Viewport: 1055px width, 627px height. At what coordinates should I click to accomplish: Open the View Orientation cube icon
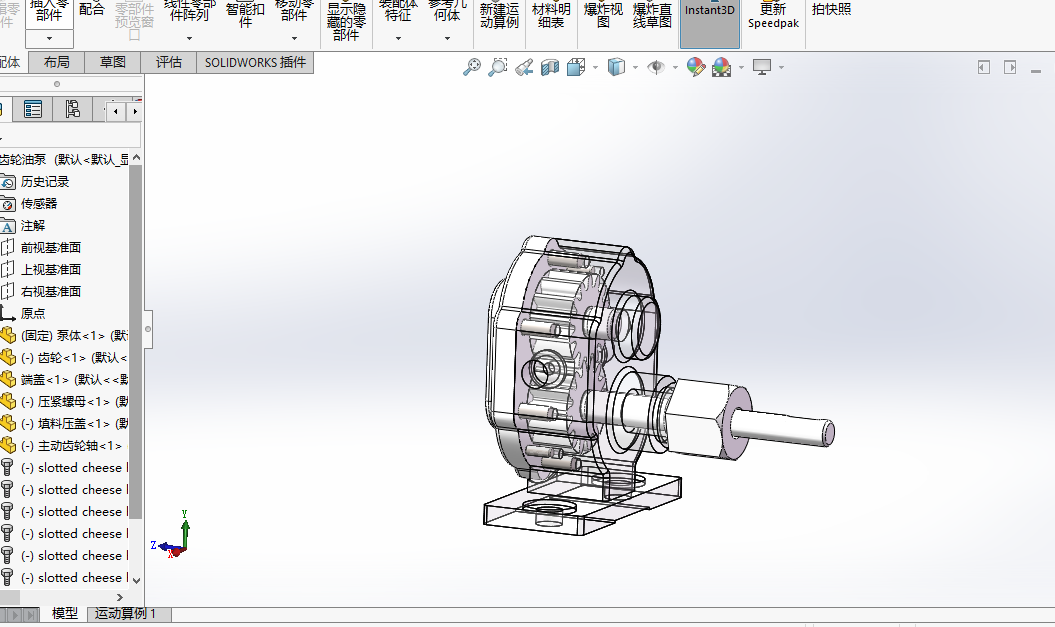pyautogui.click(x=576, y=67)
